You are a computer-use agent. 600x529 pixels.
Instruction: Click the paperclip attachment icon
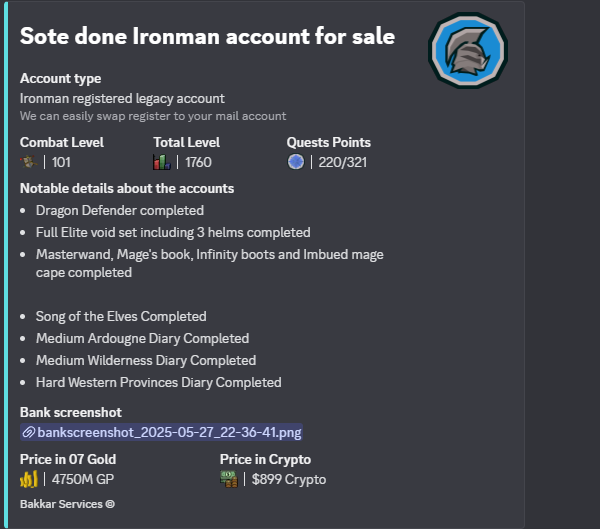pos(28,432)
